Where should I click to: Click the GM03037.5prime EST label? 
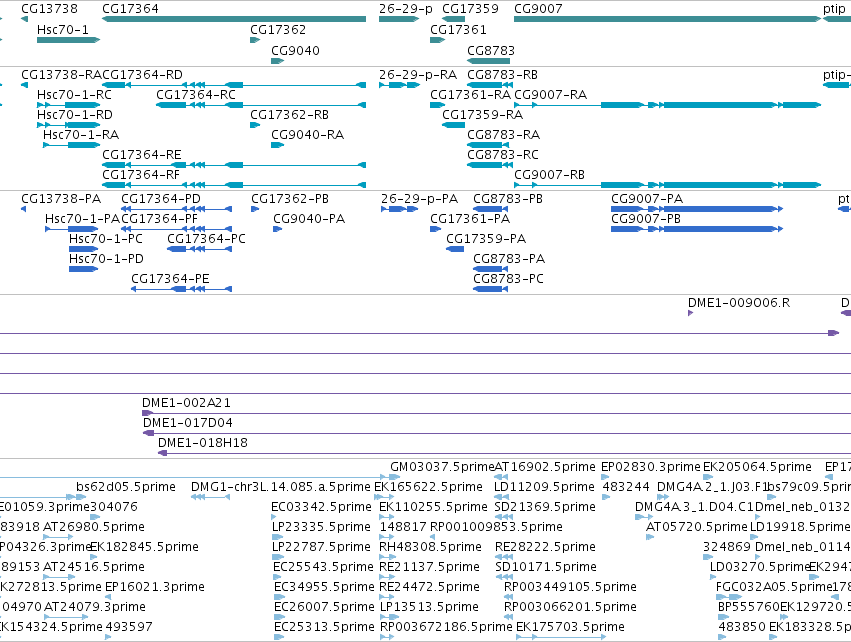coord(442,467)
